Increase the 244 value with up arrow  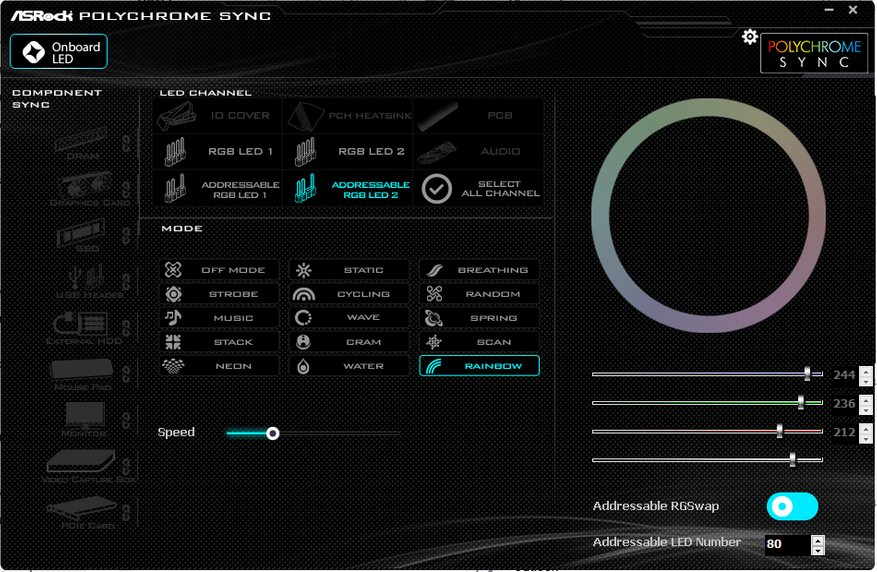pos(866,371)
